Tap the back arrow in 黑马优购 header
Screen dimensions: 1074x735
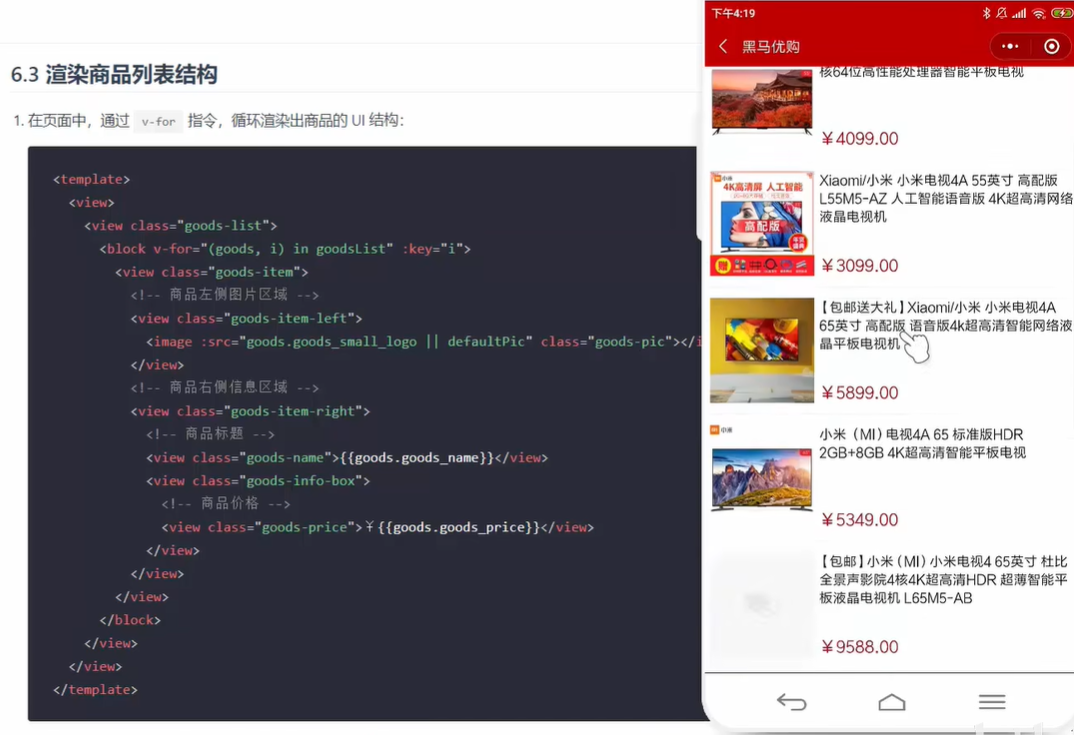[x=723, y=46]
